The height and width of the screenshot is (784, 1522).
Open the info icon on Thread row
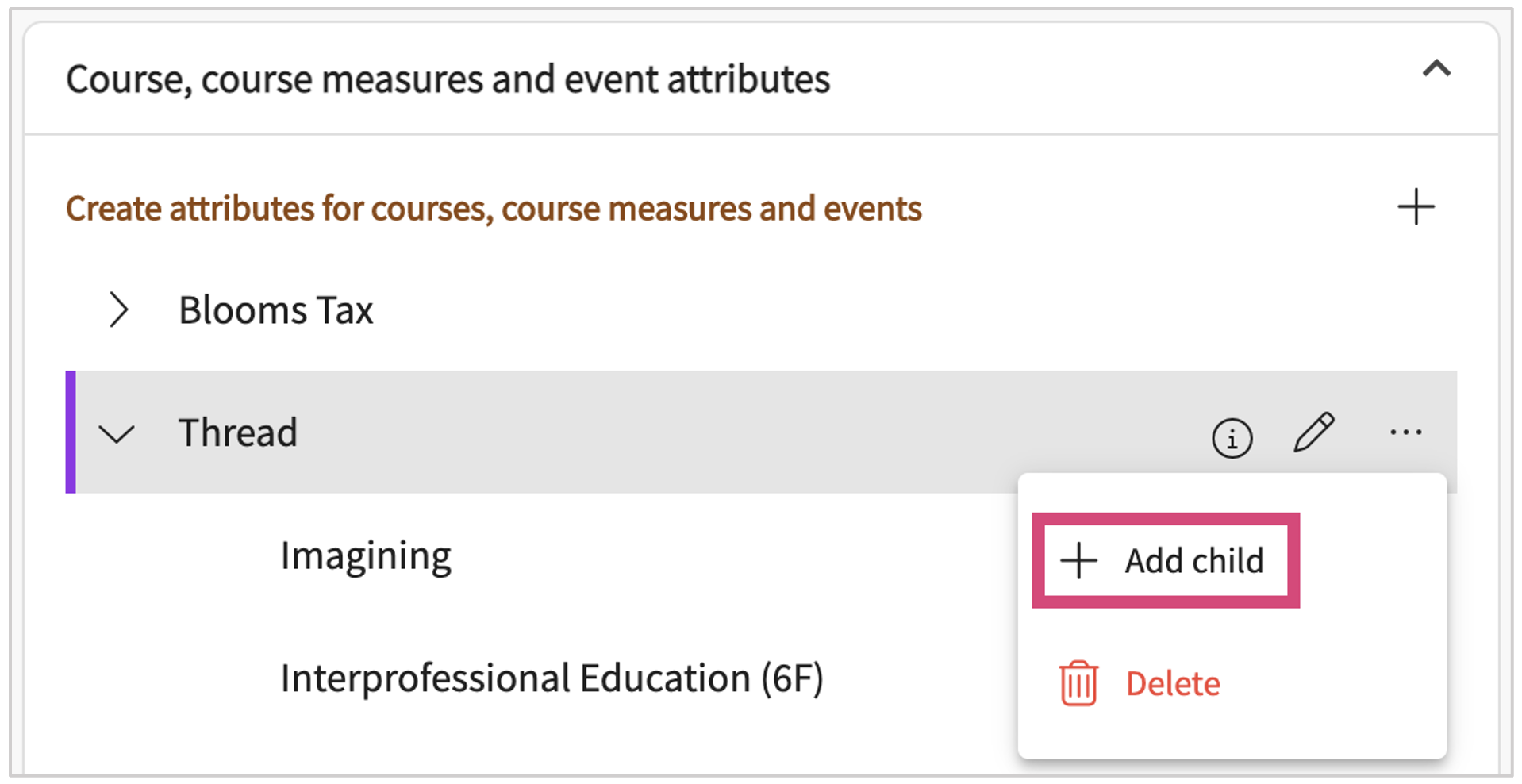(x=1232, y=437)
